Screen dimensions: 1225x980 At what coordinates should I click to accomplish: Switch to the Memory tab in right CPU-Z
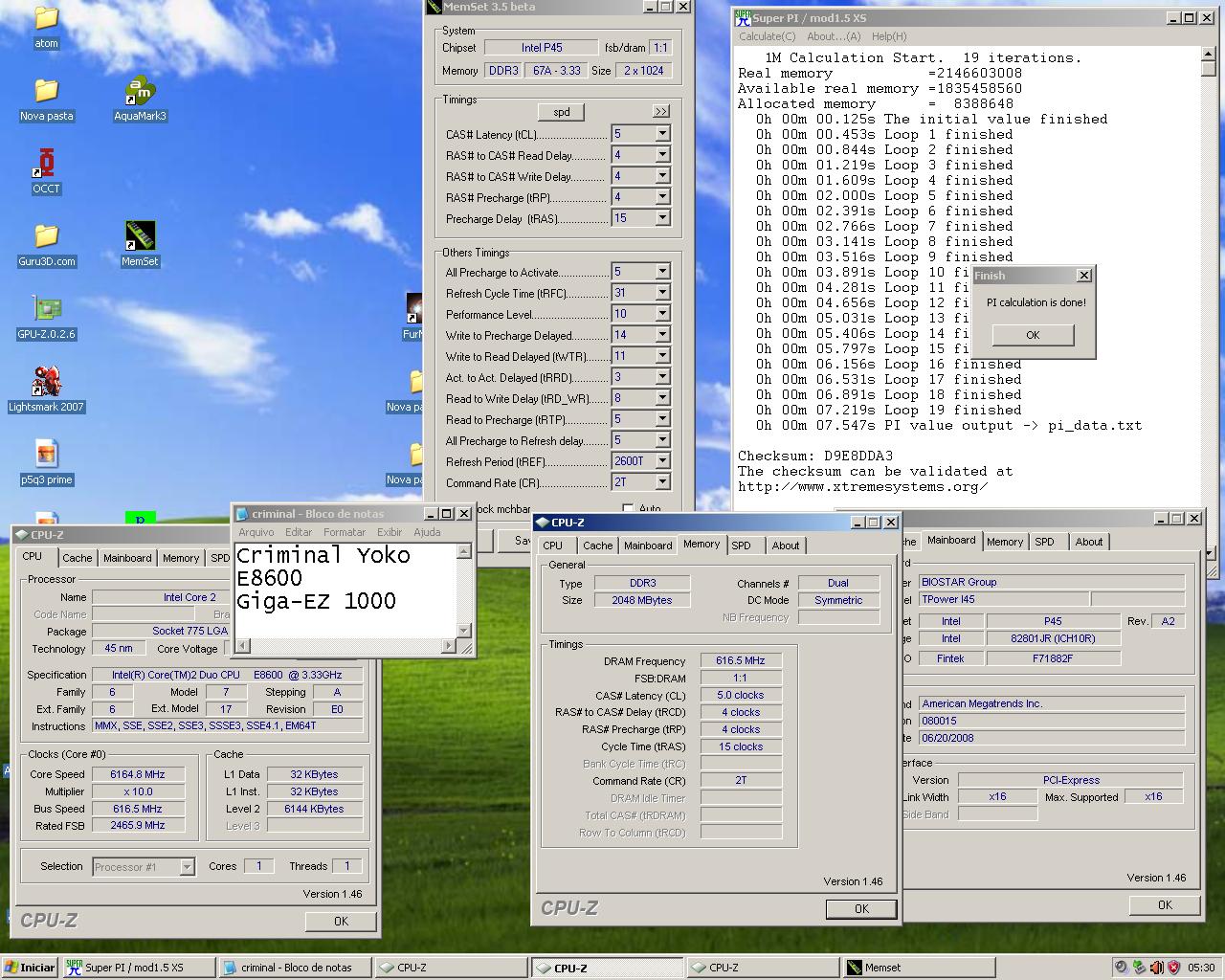[x=1005, y=542]
